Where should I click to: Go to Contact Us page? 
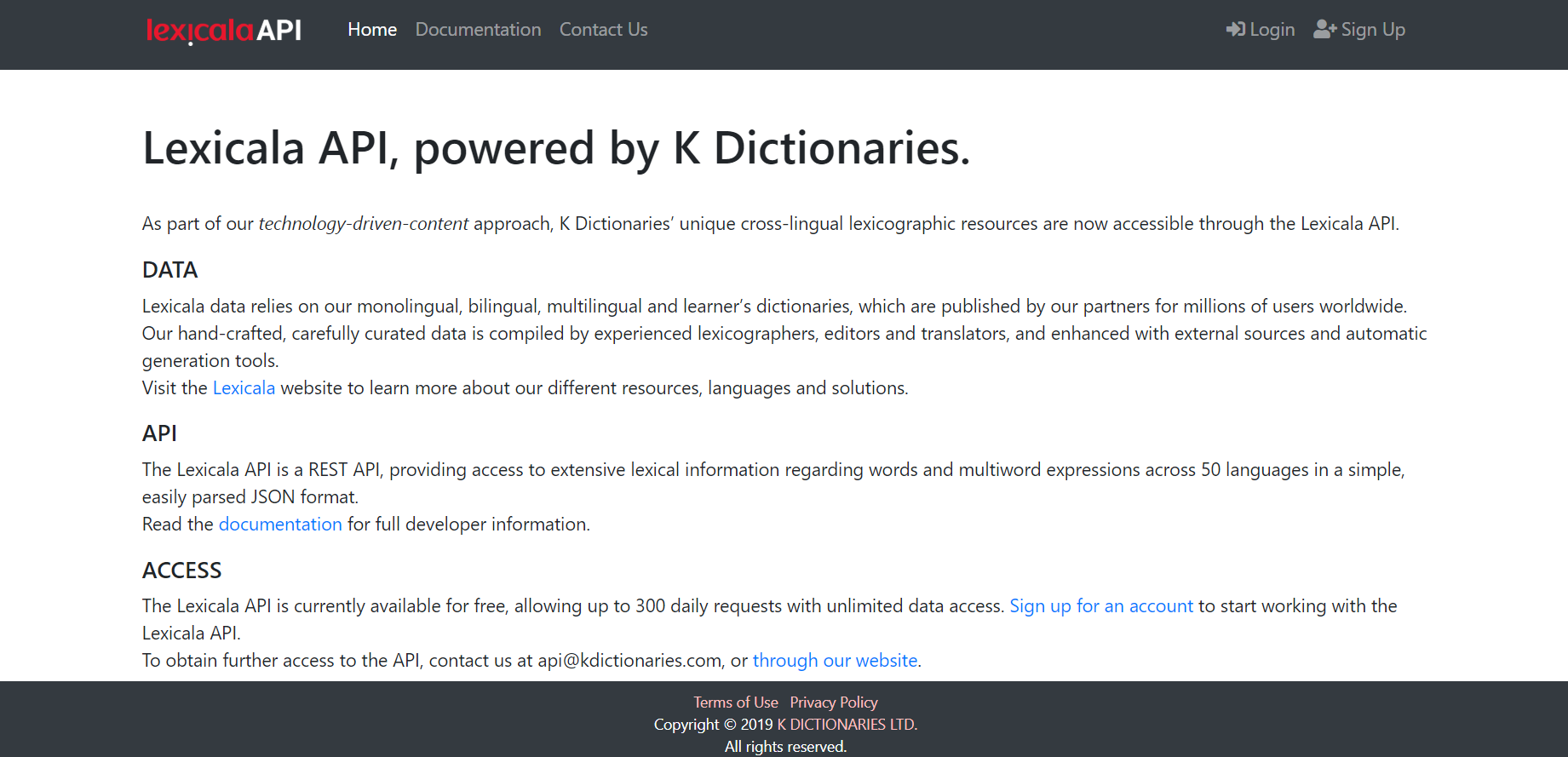coord(603,30)
